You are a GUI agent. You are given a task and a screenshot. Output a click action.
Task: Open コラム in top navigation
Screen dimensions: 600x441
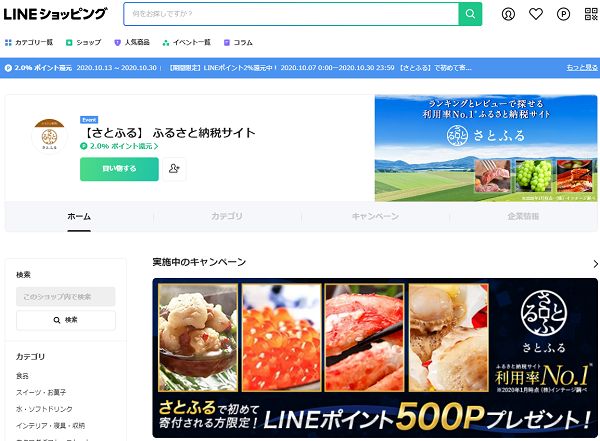click(243, 42)
